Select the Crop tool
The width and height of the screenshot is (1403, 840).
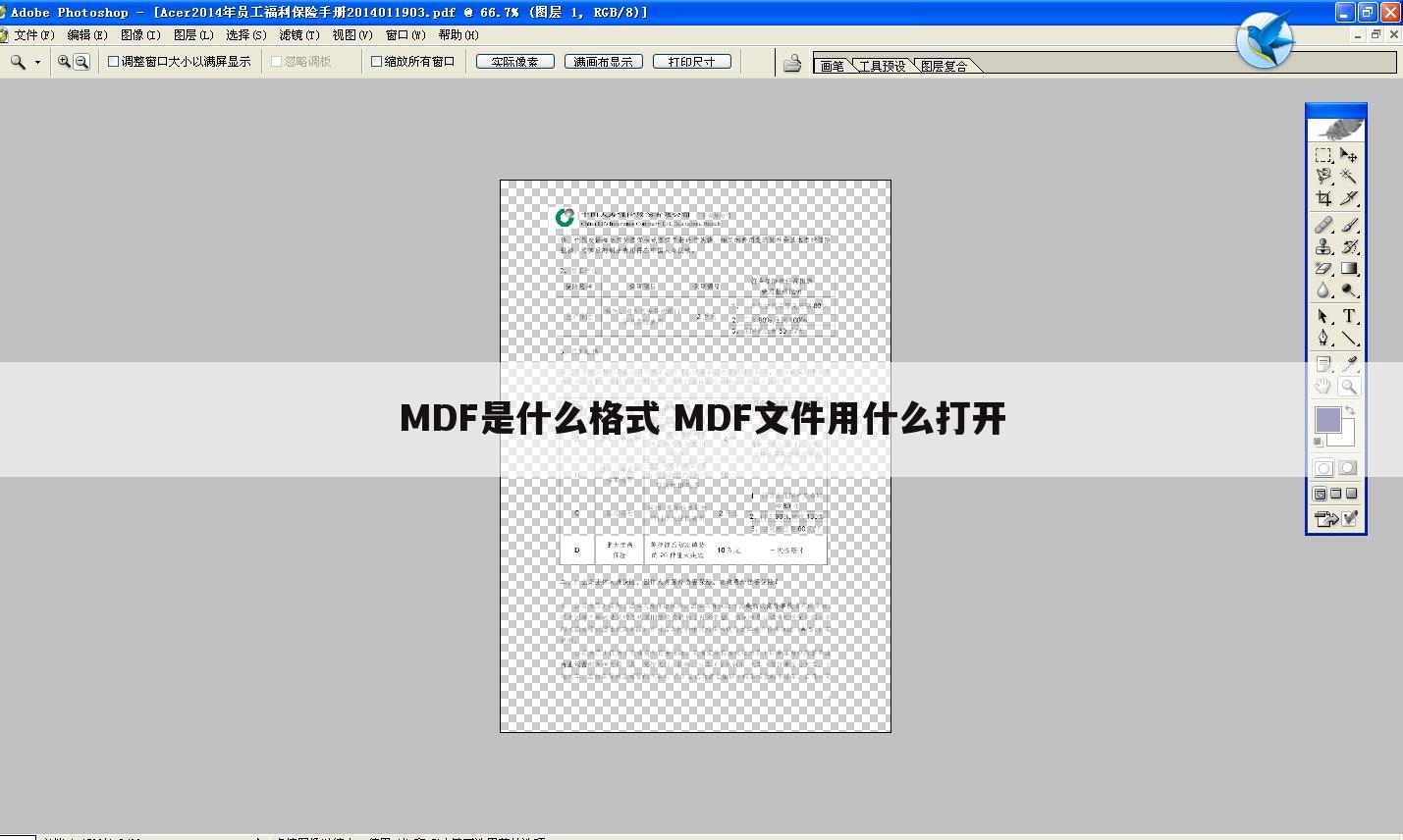(1323, 198)
